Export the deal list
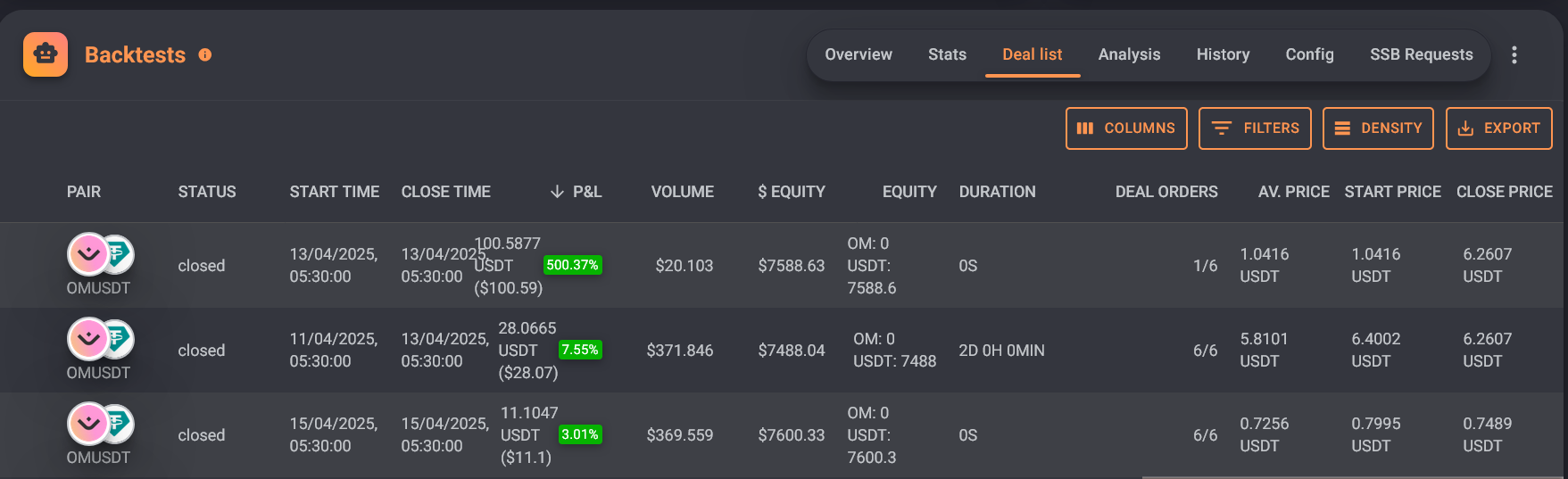Screen dimensions: 1568x479 (x=1499, y=128)
